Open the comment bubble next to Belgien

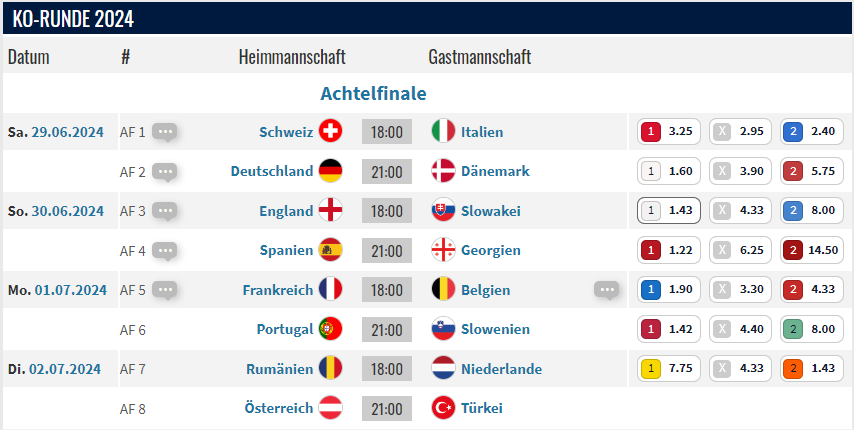click(x=606, y=290)
